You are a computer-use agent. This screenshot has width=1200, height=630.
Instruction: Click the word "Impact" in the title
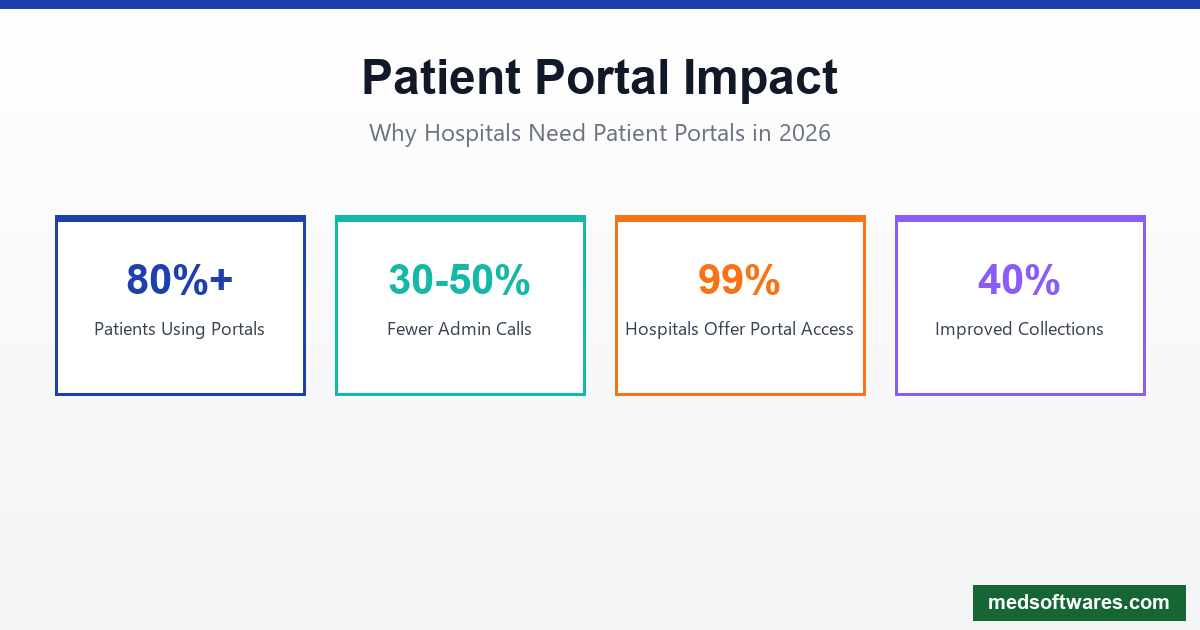(761, 78)
